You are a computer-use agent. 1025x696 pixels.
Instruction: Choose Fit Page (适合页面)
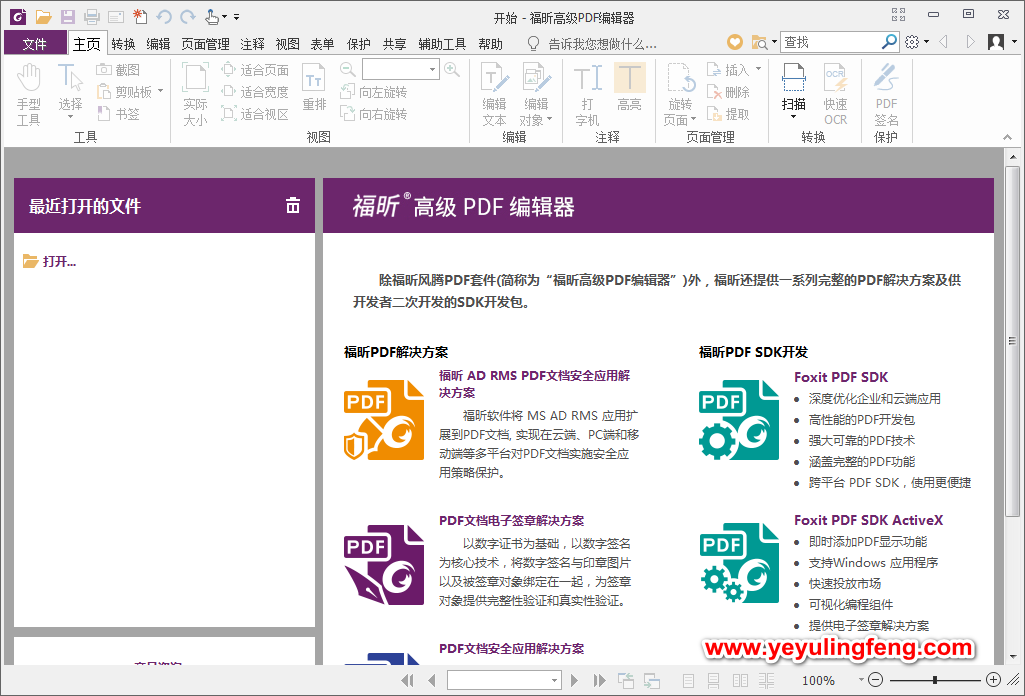click(x=255, y=70)
